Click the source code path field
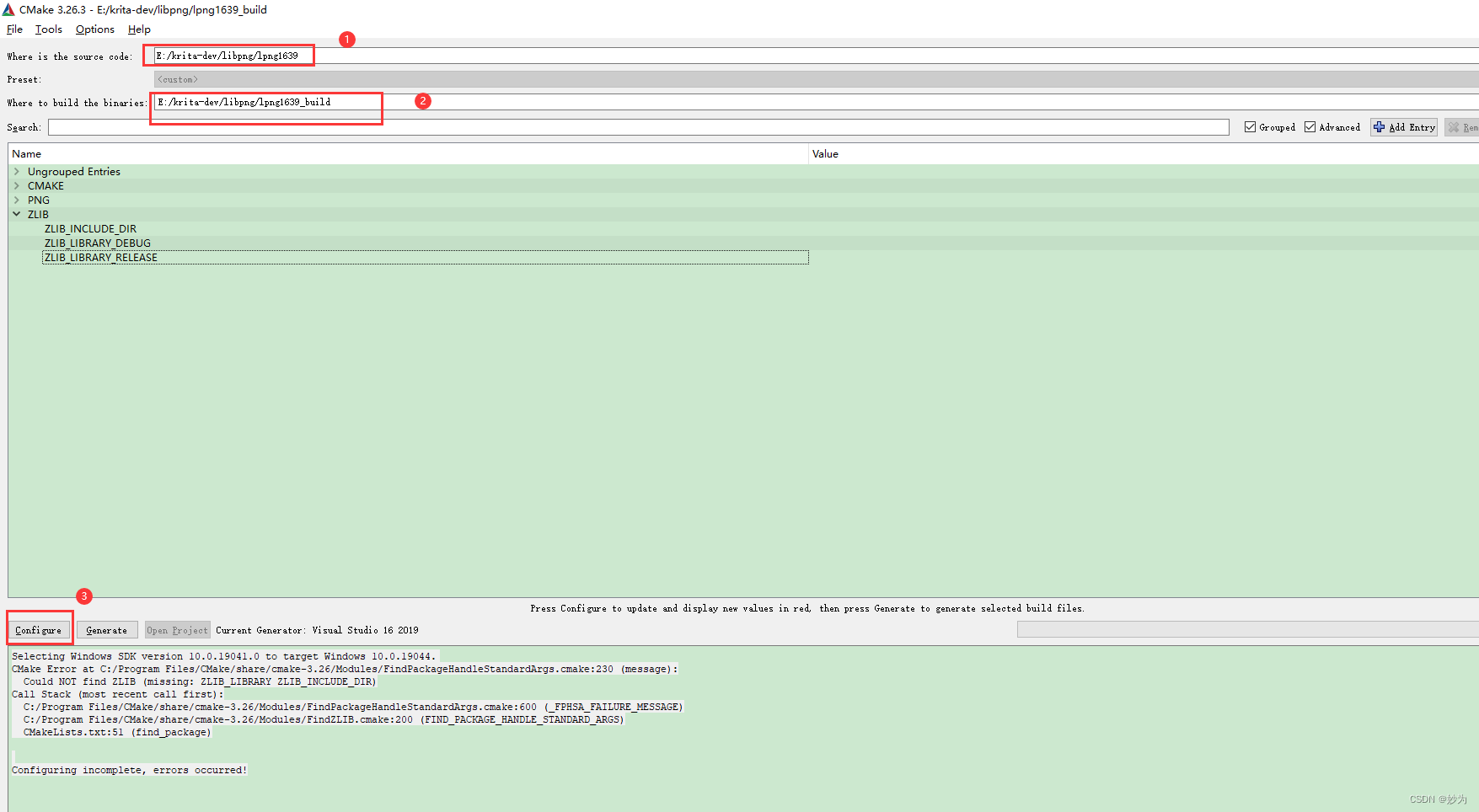1479x812 pixels. (816, 56)
